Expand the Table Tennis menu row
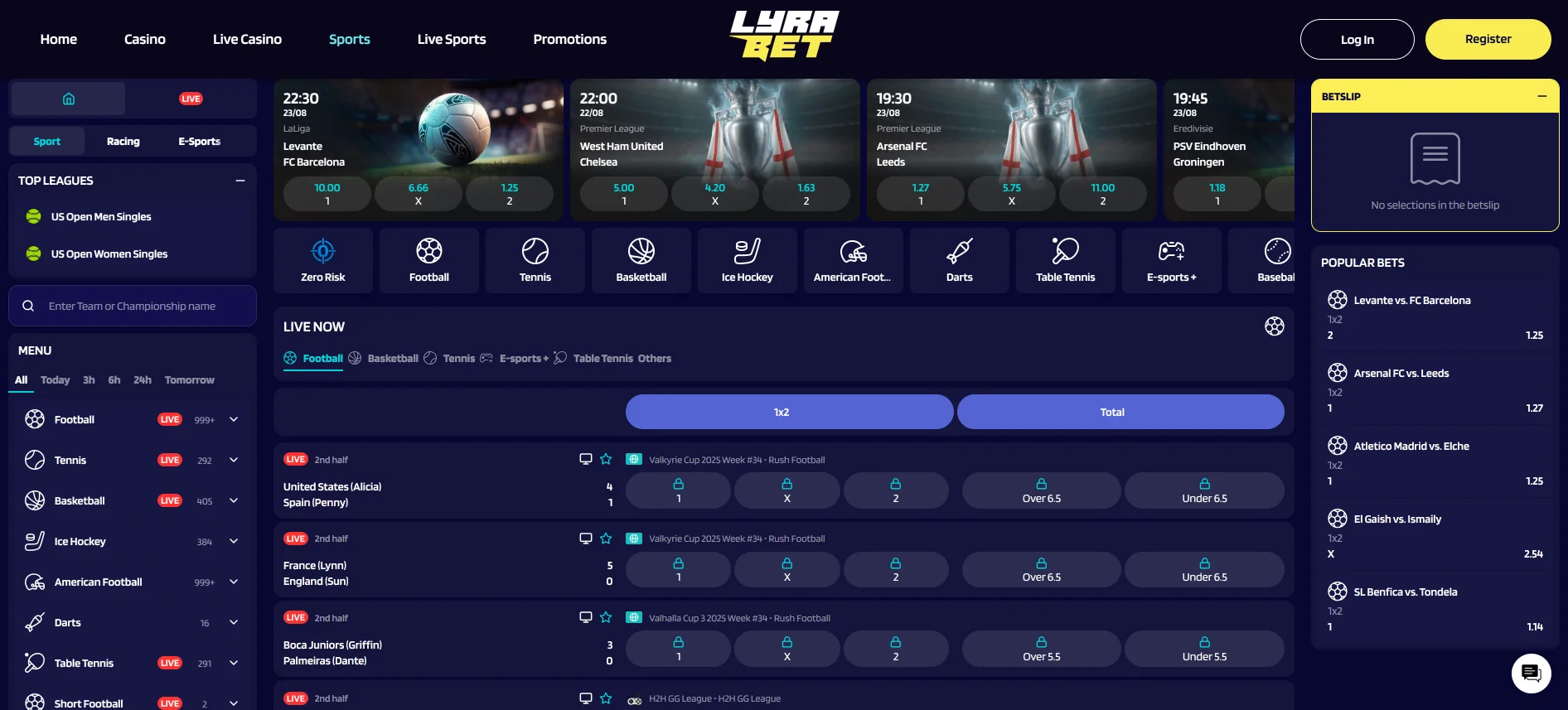The height and width of the screenshot is (710, 1568). point(234,663)
